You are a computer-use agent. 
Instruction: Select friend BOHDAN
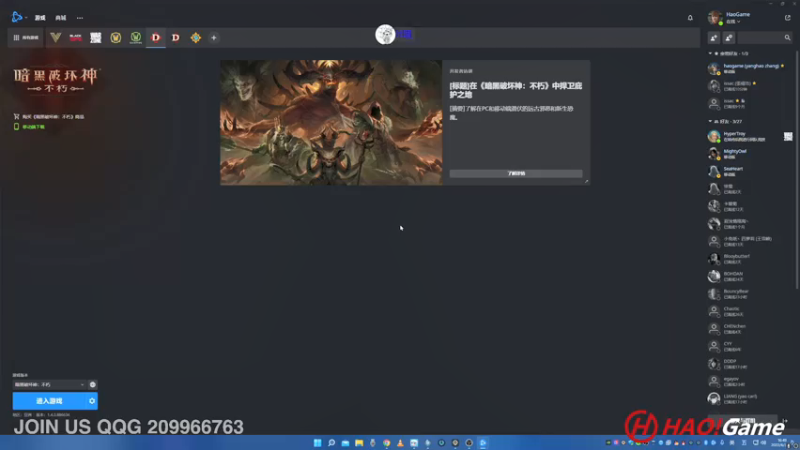click(750, 277)
